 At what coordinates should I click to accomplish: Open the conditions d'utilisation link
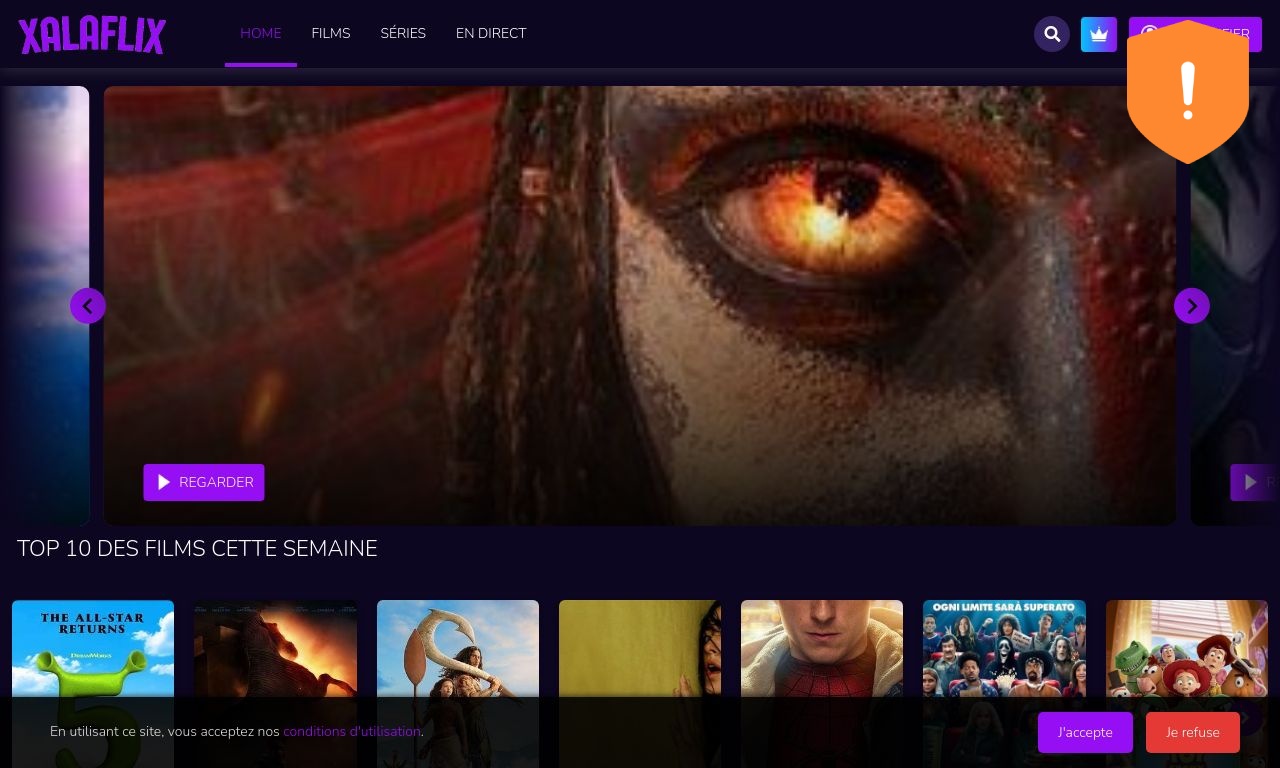click(352, 731)
